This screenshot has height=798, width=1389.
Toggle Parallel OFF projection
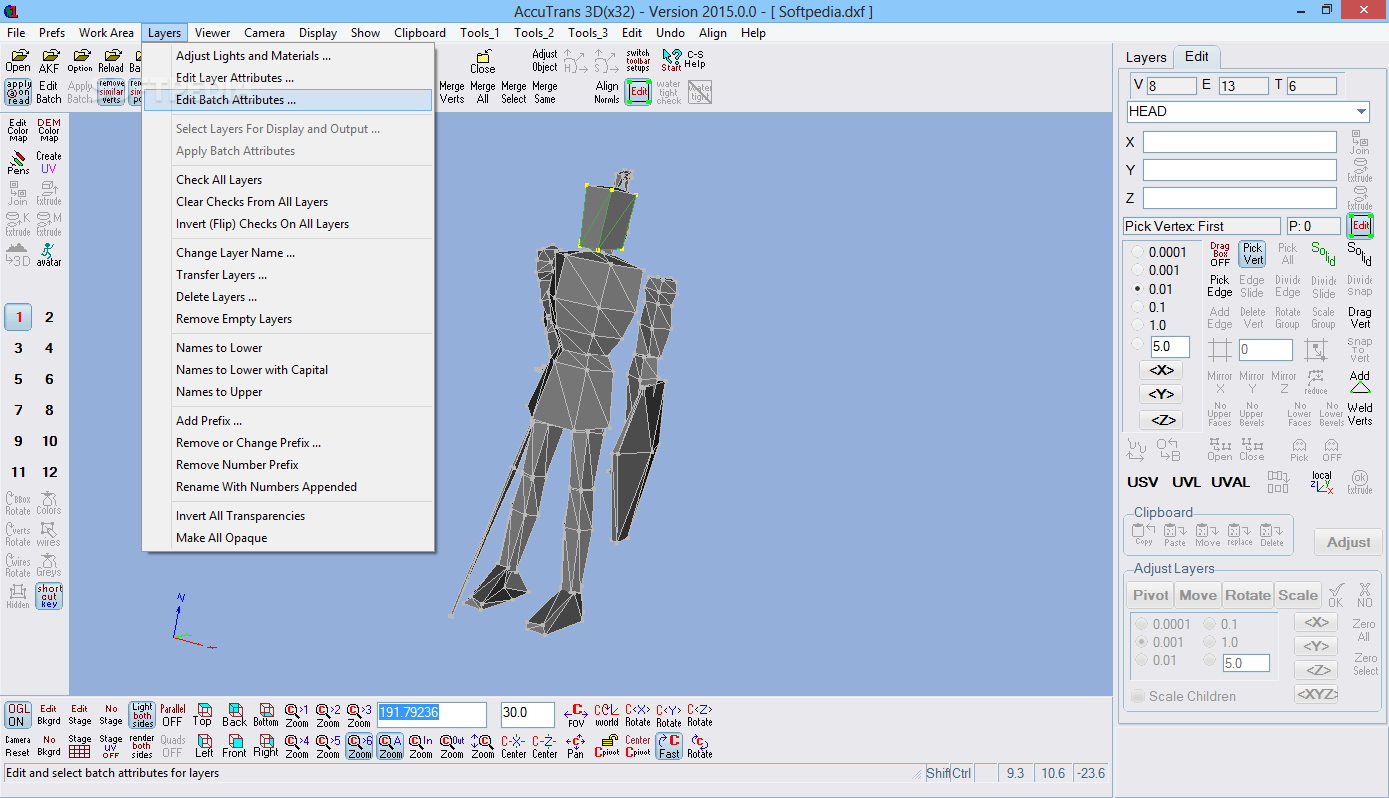tap(172, 714)
